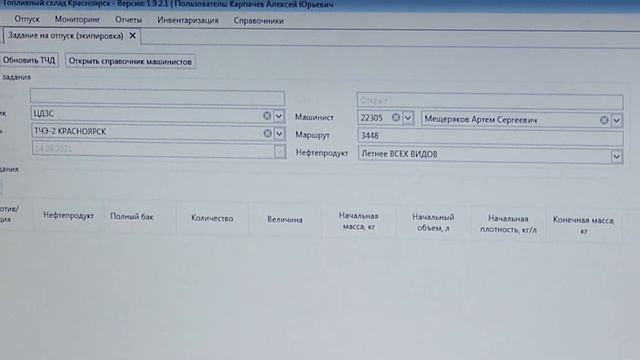640x360 pixels.
Task: Open the Мониторинг menu
Action: pyautogui.click(x=77, y=20)
